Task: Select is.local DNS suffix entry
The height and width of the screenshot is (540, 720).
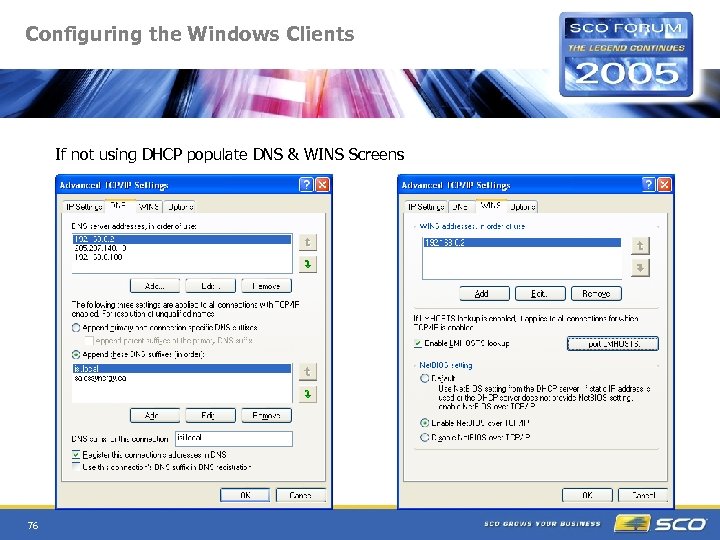Action: [x=182, y=369]
